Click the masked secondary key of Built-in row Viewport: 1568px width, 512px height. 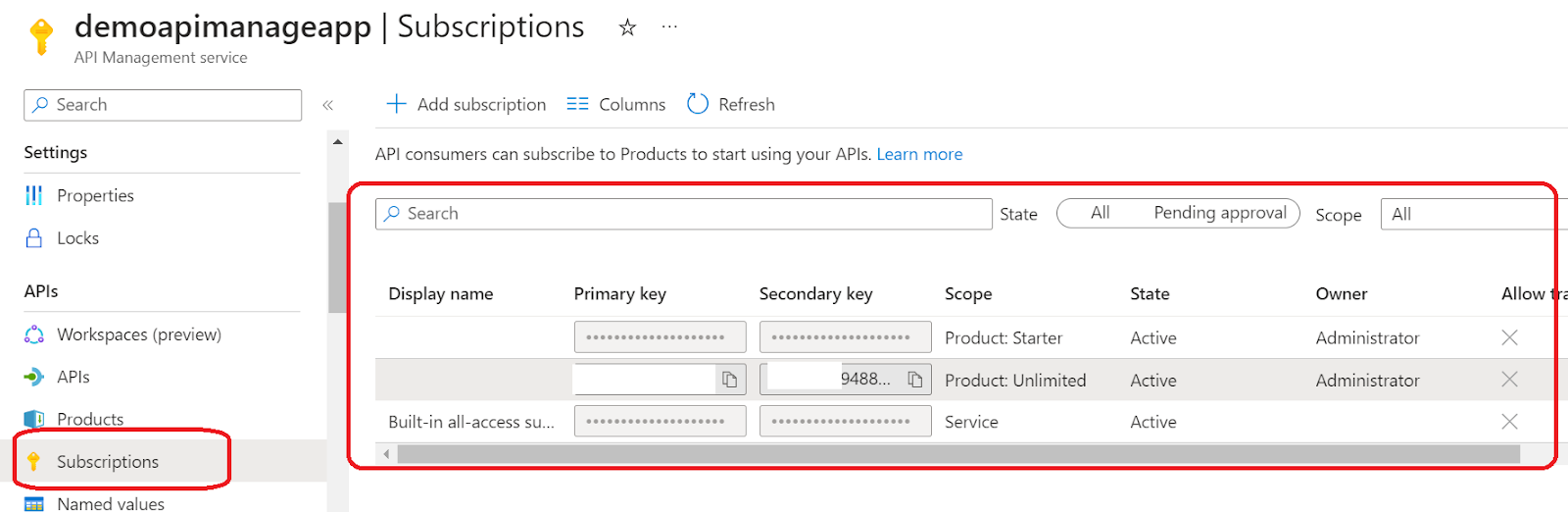(845, 422)
